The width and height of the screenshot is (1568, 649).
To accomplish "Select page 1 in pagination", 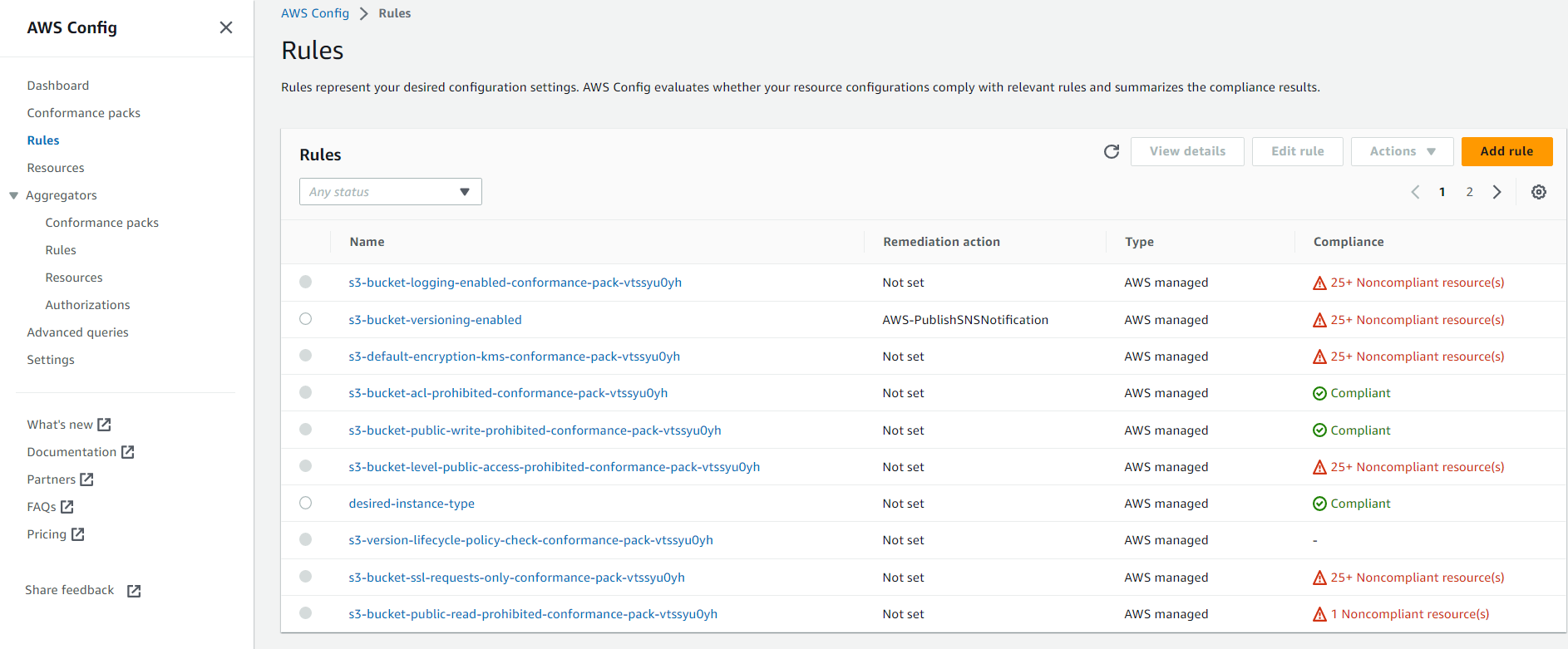I will pos(1442,192).
